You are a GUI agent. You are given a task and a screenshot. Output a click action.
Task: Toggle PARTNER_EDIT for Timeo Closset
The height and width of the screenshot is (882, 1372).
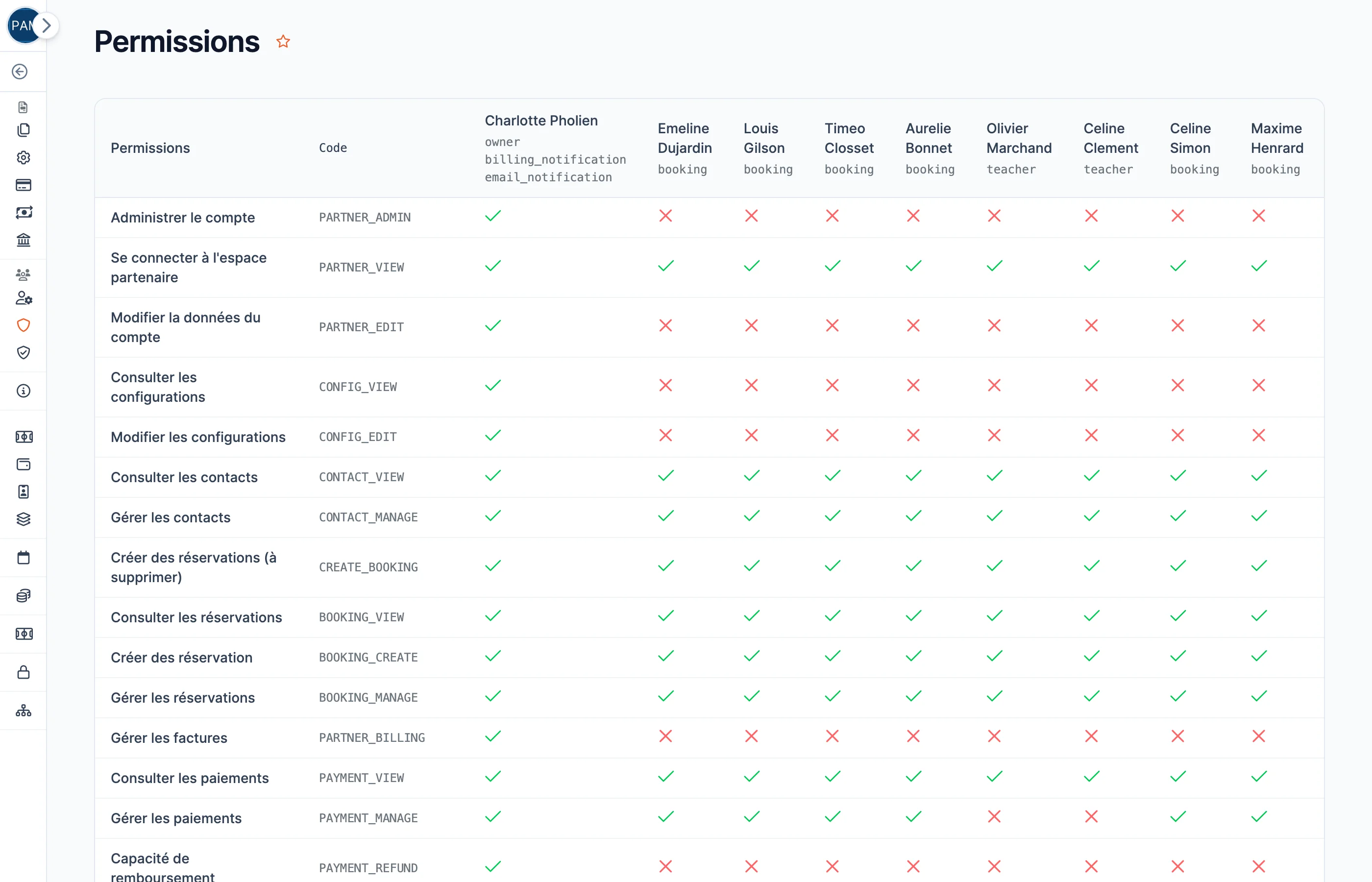832,326
